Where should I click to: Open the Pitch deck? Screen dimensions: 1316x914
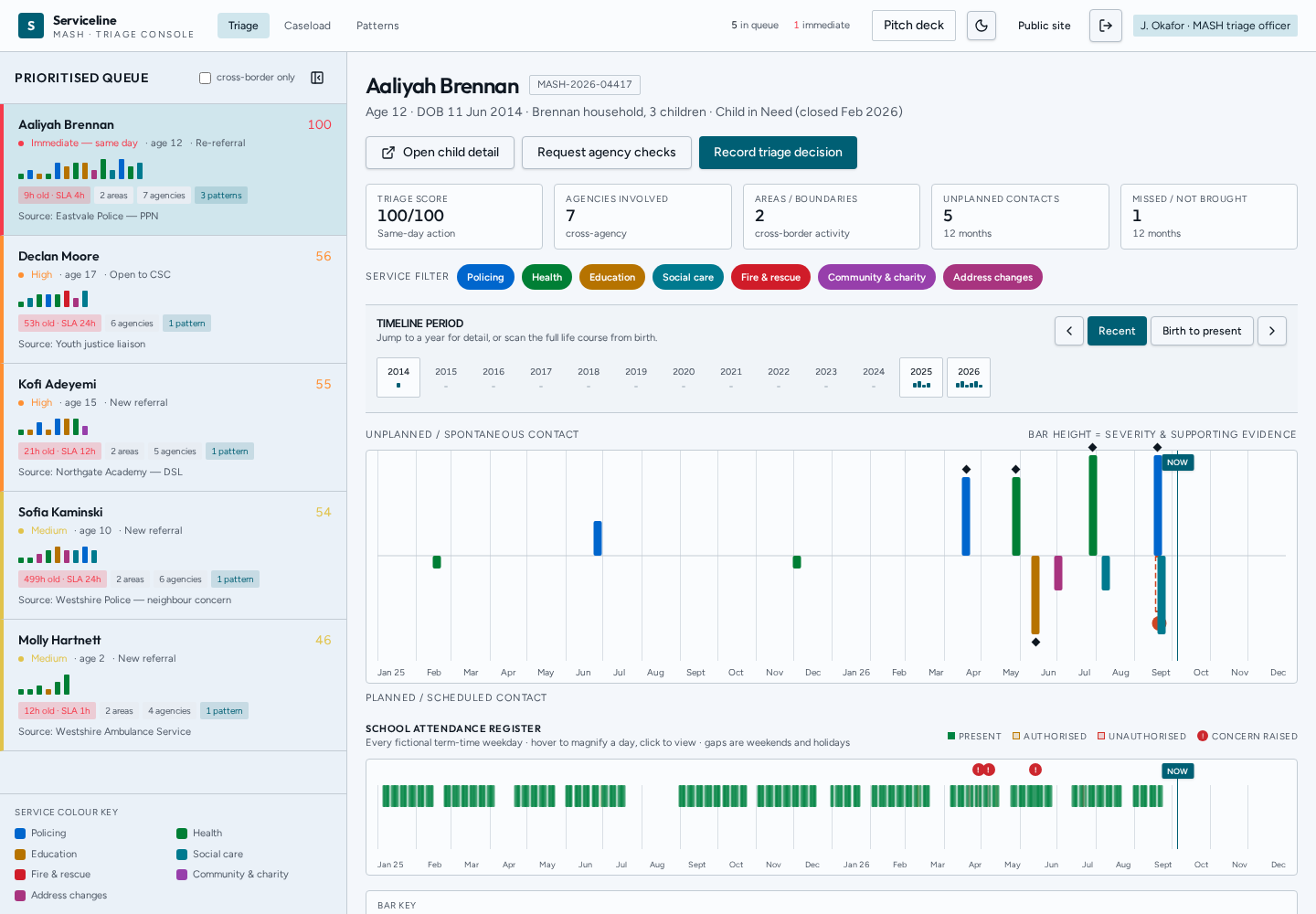click(914, 26)
